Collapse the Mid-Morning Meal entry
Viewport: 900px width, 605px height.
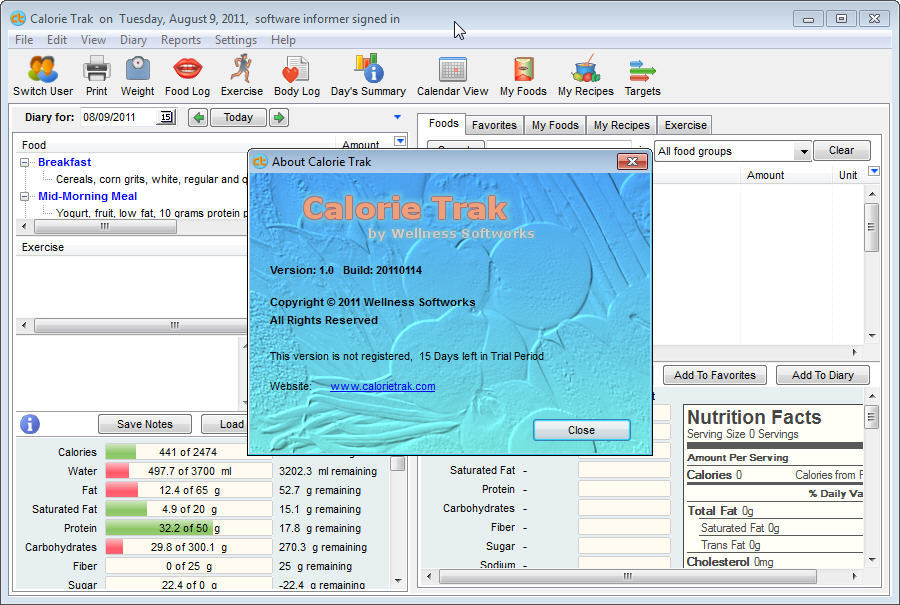click(x=23, y=196)
